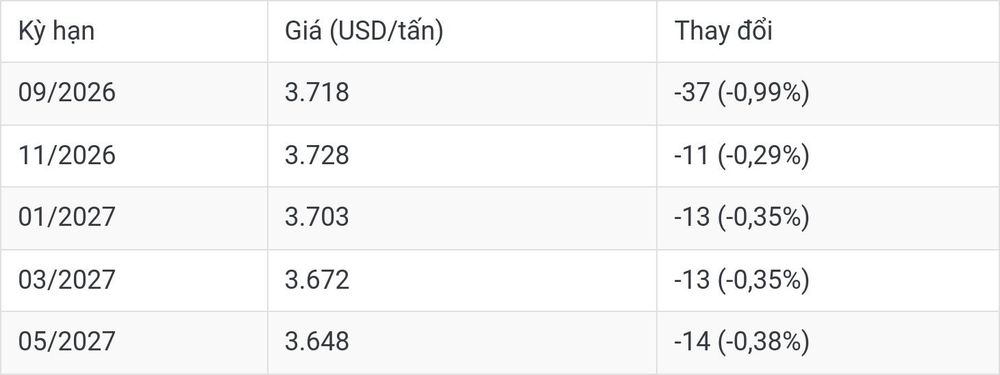Select the 05/2027 term cell
This screenshot has height=375, width=1000.
pos(67,342)
